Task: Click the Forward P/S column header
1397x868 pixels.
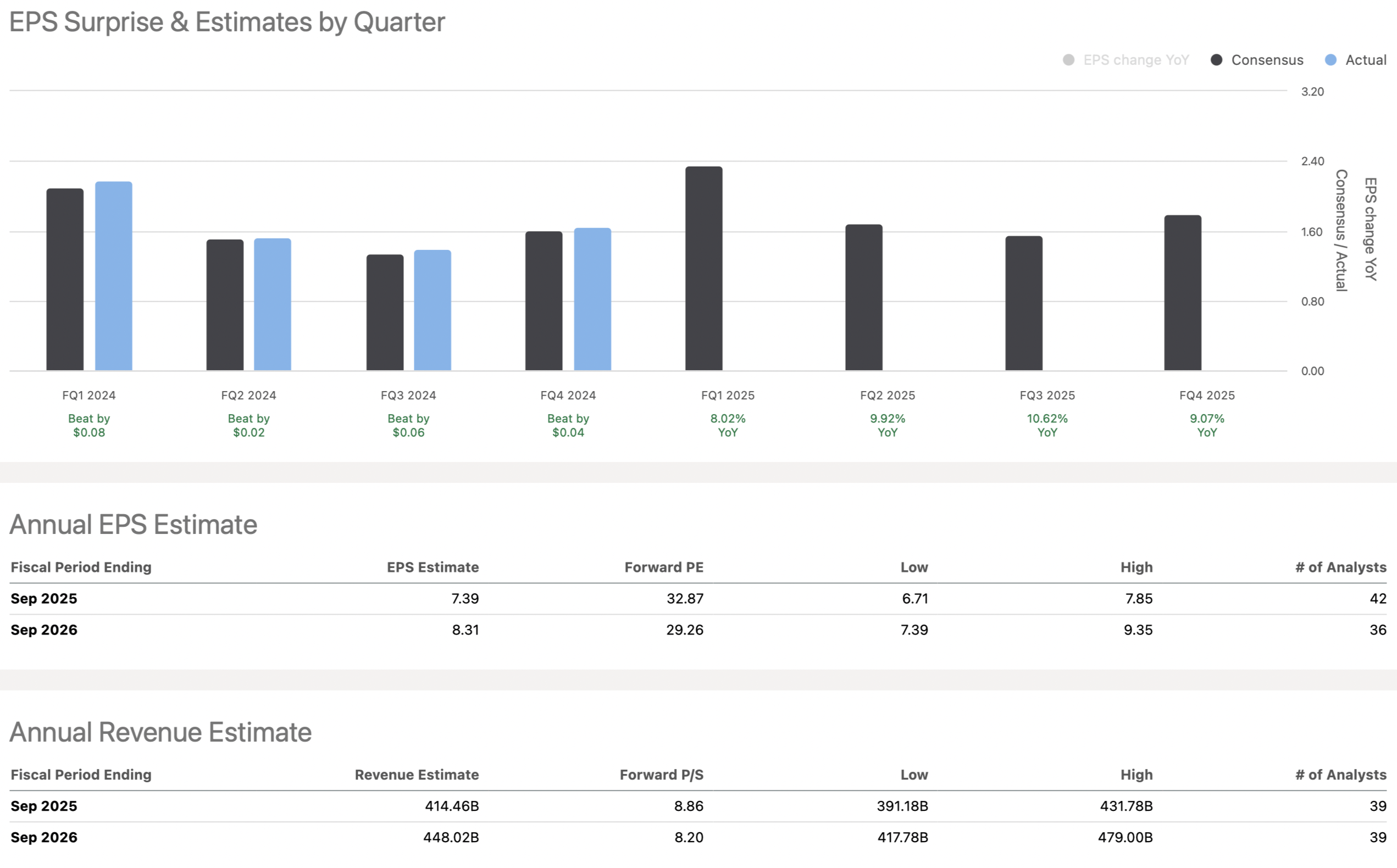Action: click(x=662, y=775)
